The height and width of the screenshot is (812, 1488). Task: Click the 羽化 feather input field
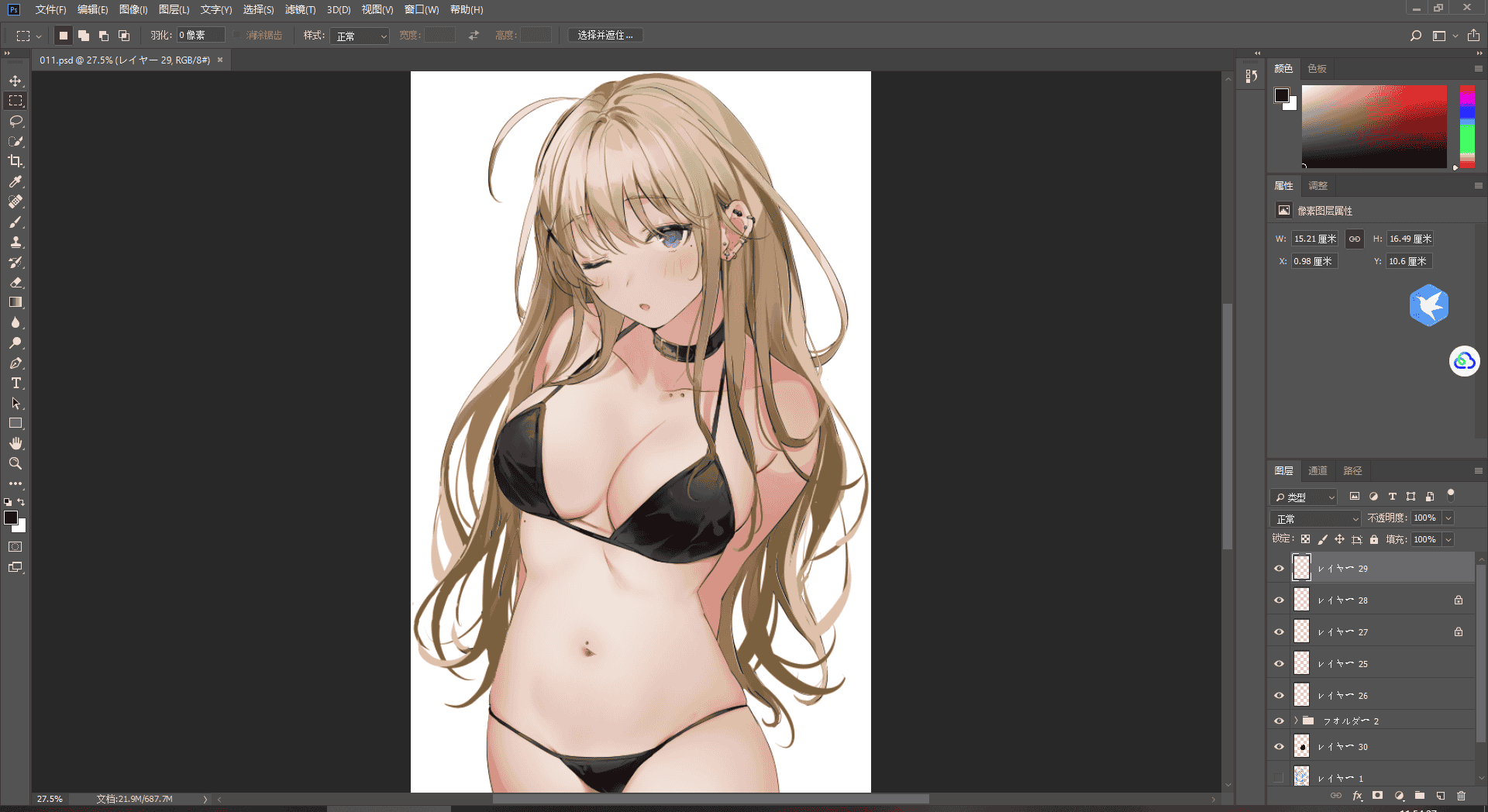(201, 36)
